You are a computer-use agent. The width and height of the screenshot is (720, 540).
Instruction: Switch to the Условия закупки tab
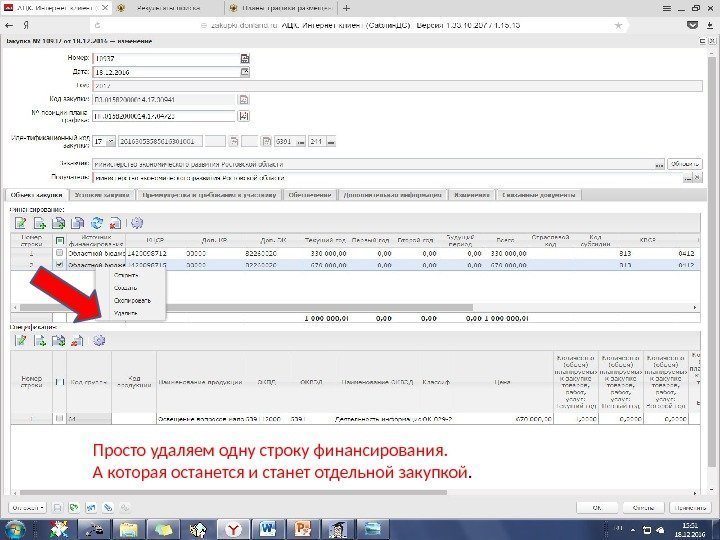(102, 195)
